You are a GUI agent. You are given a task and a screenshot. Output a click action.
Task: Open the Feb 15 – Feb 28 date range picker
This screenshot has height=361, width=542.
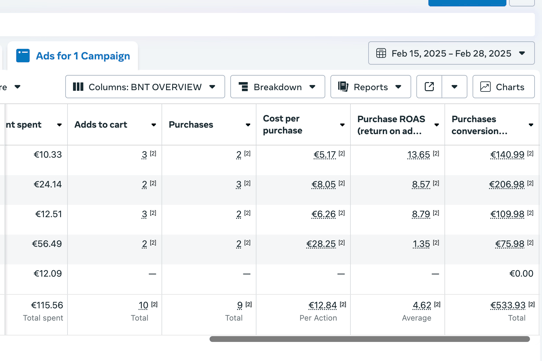point(451,53)
